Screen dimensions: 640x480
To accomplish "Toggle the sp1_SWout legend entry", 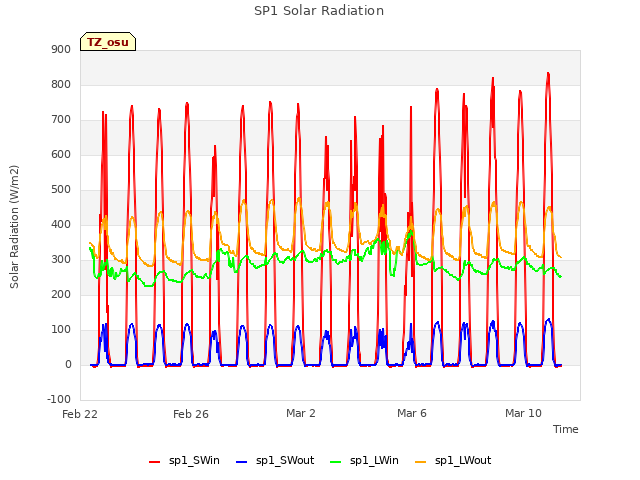I will pos(276,460).
